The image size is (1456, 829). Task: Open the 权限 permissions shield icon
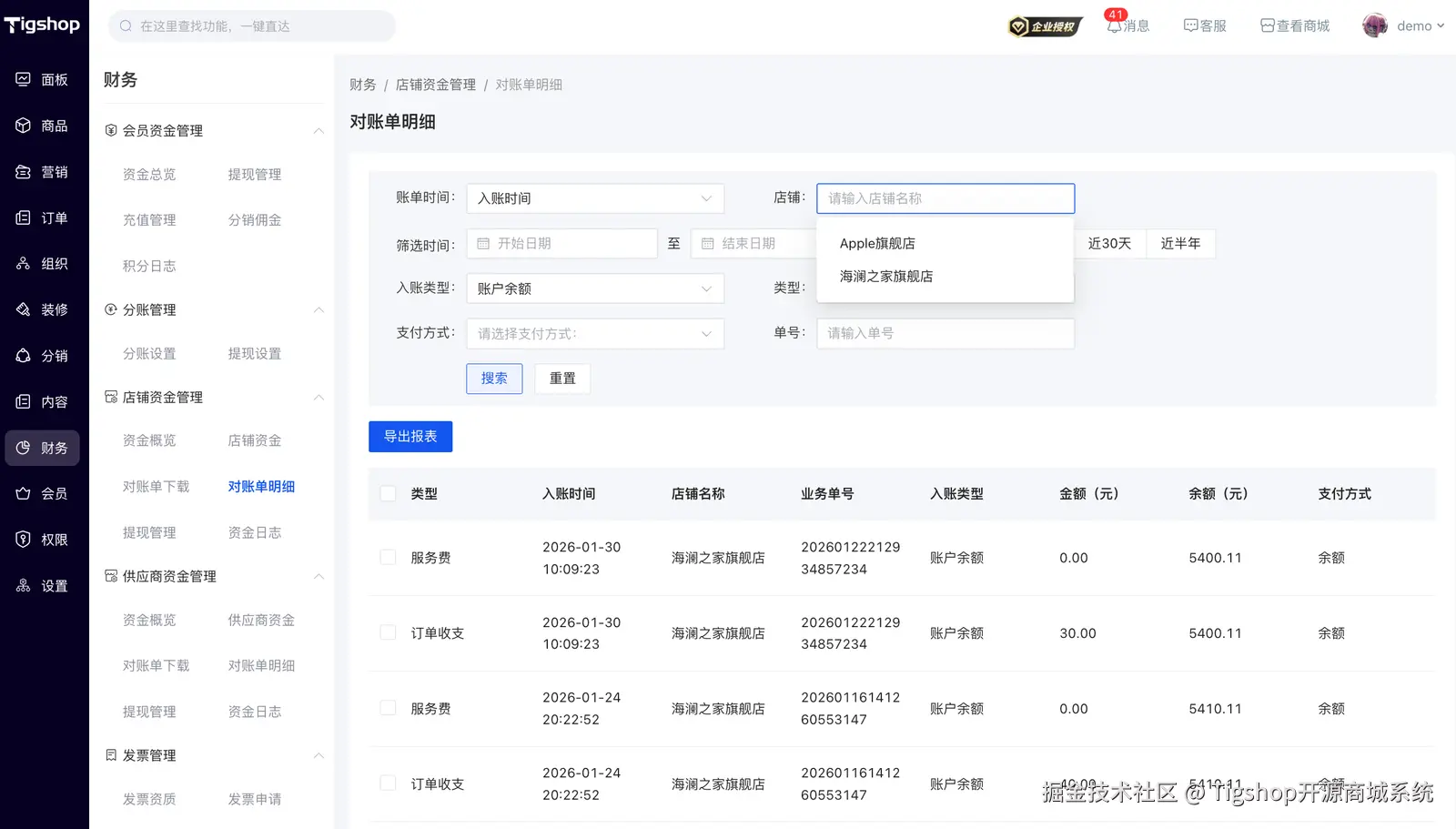pyautogui.click(x=23, y=540)
